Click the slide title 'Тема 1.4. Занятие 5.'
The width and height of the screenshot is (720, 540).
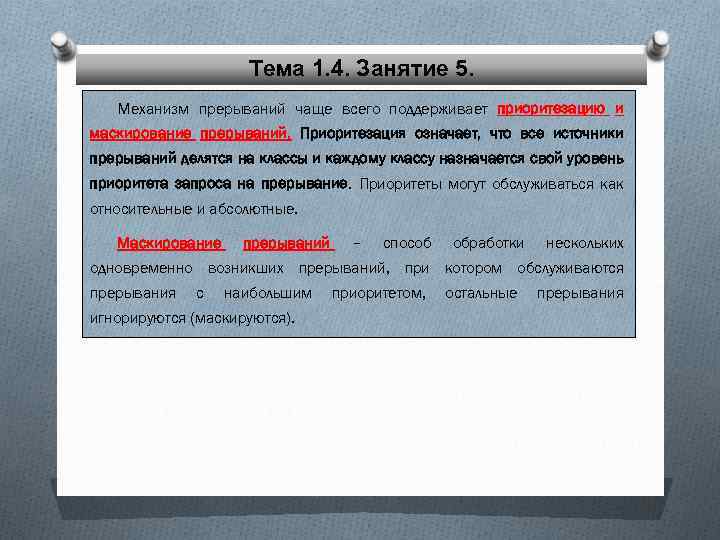pyautogui.click(x=361, y=69)
